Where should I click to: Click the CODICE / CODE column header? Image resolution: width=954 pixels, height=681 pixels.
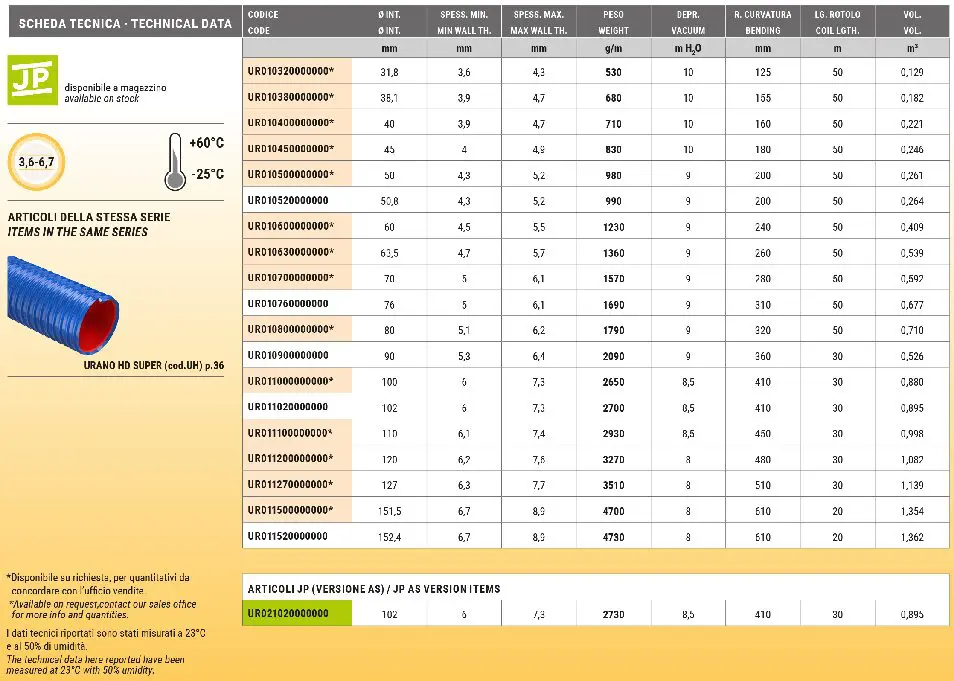(262, 22)
